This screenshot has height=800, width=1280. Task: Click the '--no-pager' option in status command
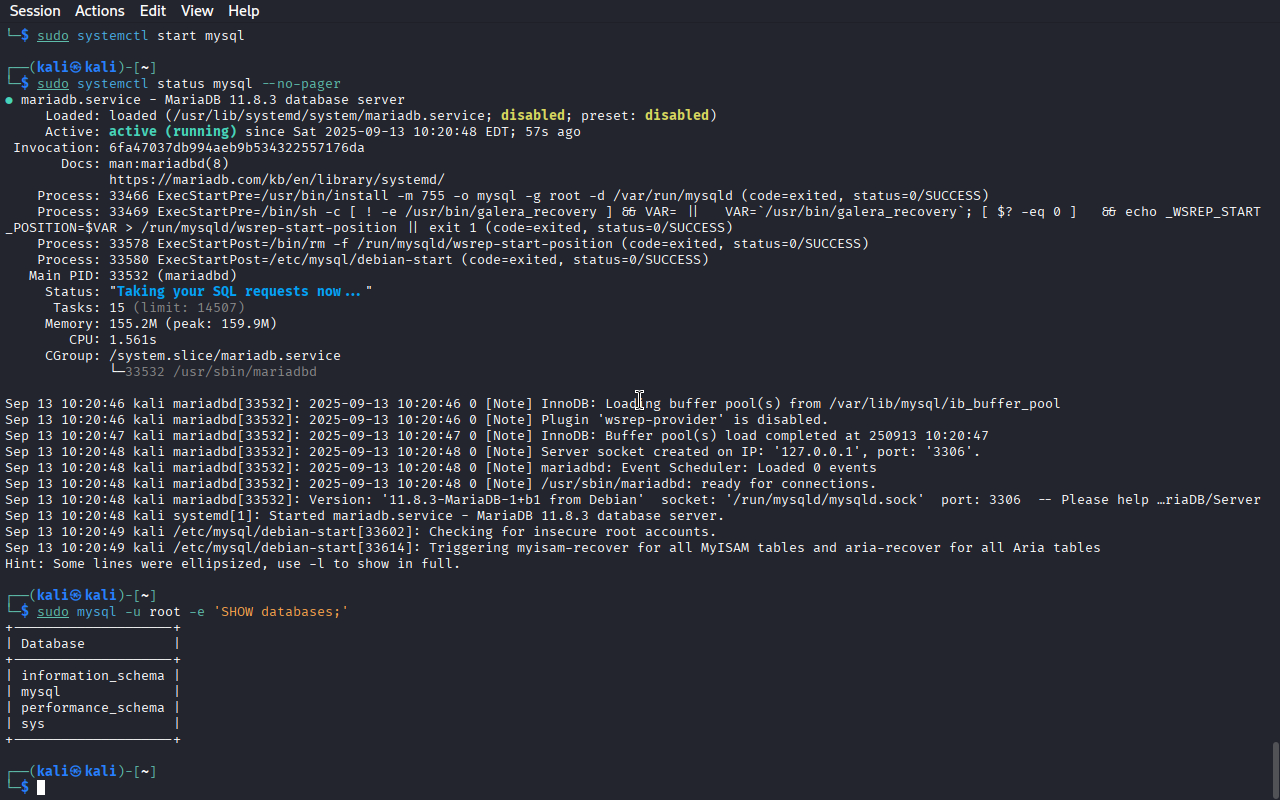(301, 84)
